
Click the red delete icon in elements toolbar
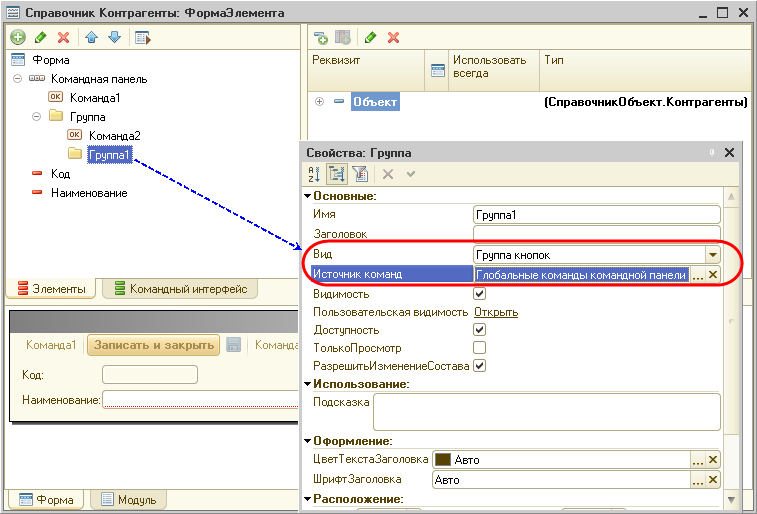(x=64, y=38)
